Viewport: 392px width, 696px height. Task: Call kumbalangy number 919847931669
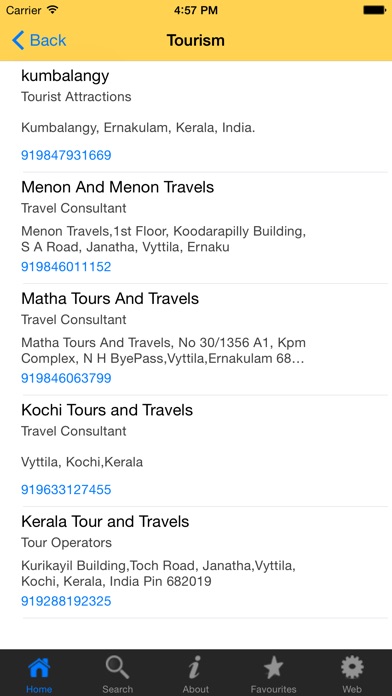click(x=66, y=155)
